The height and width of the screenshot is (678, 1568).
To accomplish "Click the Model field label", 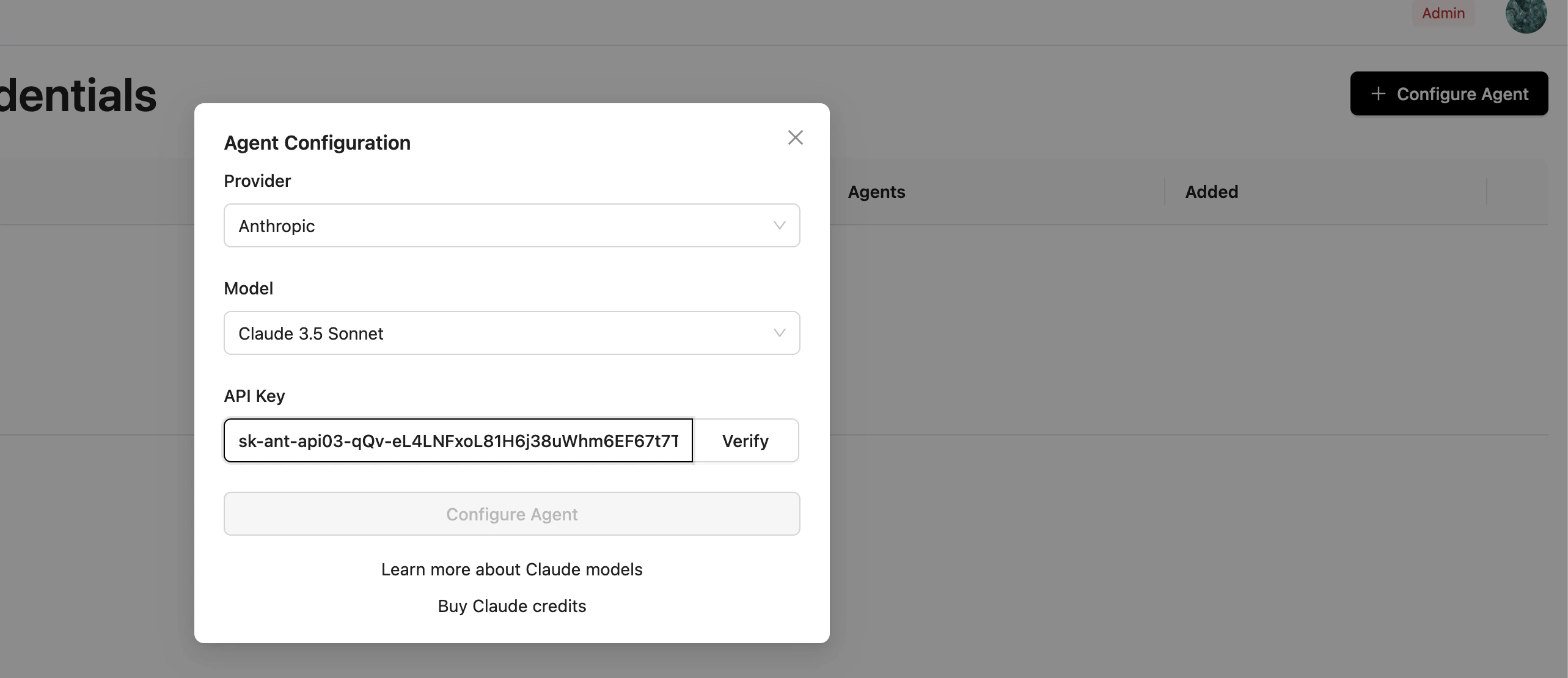I will (x=248, y=288).
